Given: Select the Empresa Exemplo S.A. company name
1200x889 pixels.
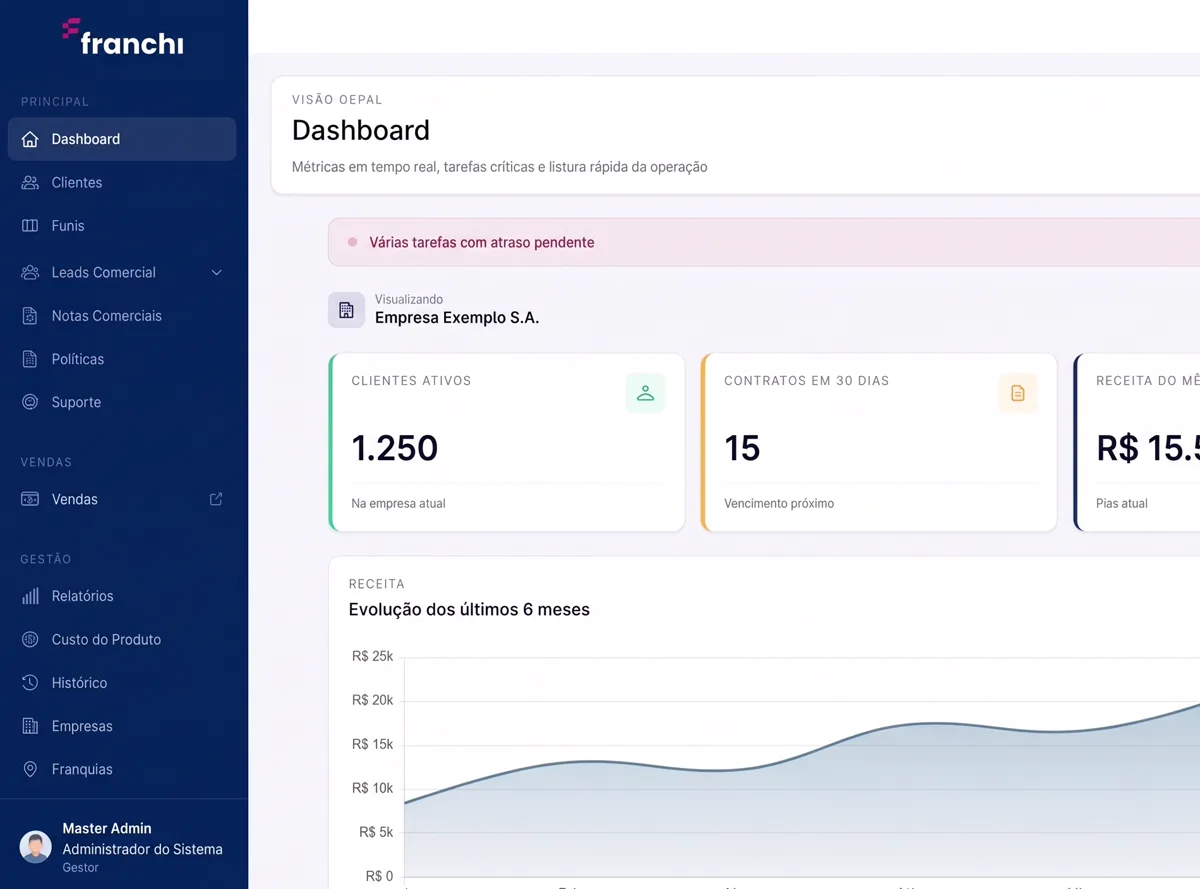Looking at the screenshot, I should point(457,318).
